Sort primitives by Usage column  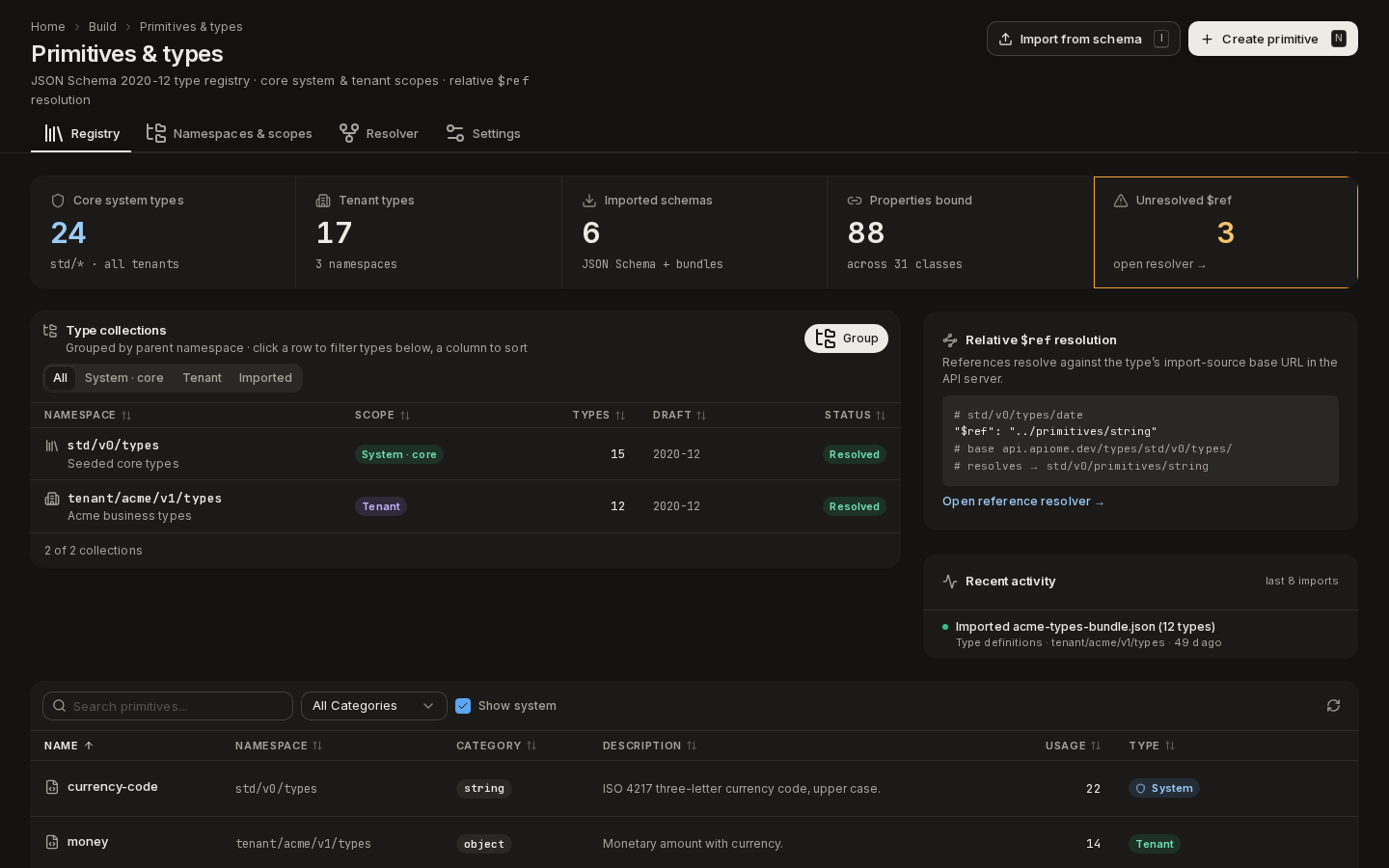coord(1073,746)
